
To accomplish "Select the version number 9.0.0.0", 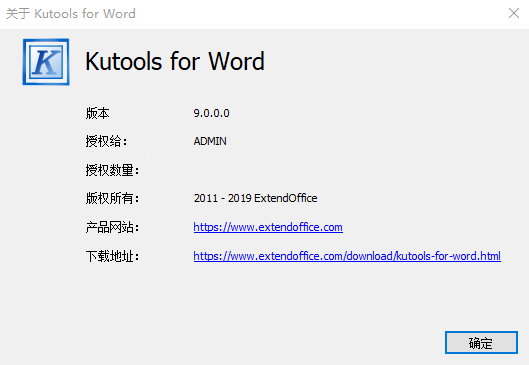I will [x=211, y=113].
